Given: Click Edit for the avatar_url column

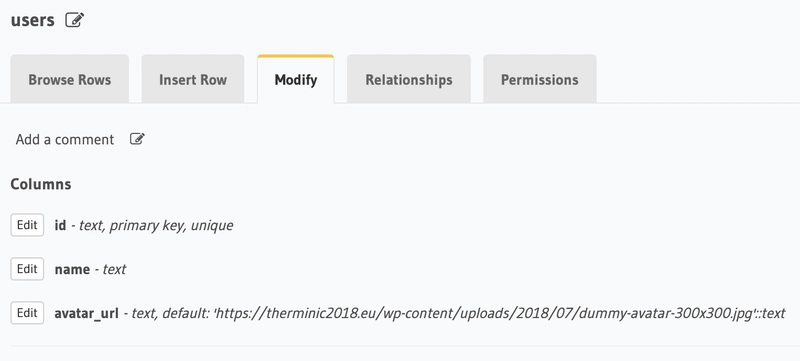Looking at the screenshot, I should [27, 313].
